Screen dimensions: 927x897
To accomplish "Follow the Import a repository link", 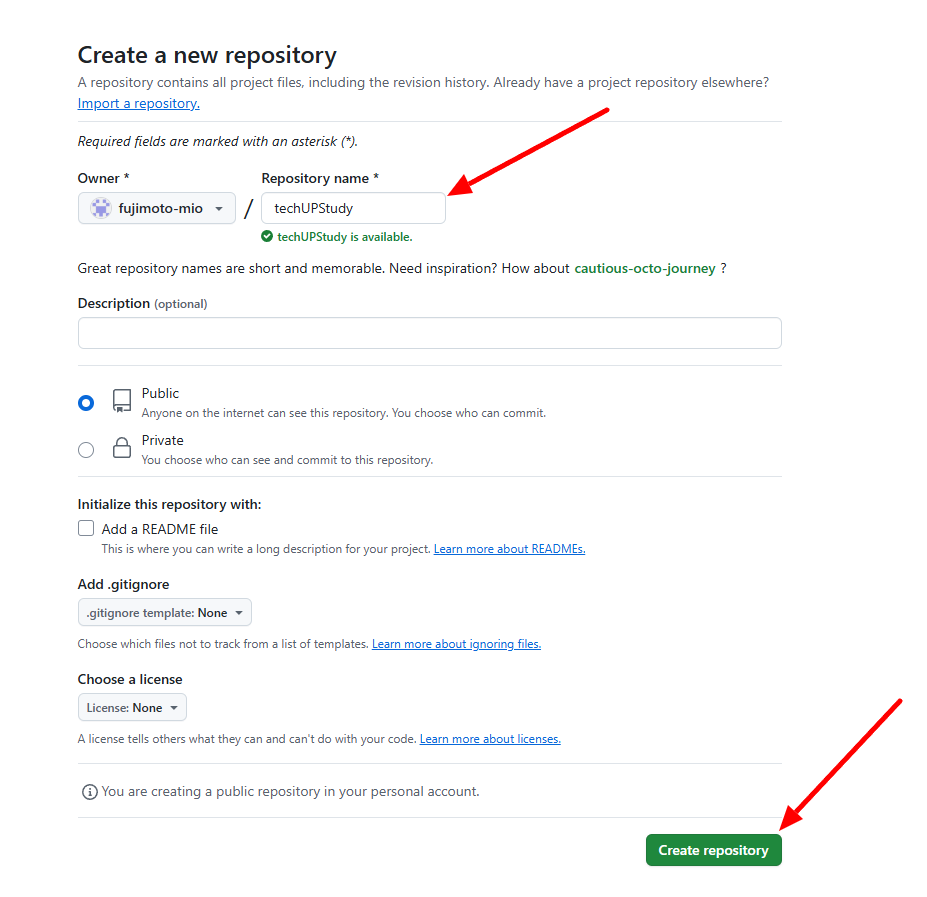I will (138, 103).
